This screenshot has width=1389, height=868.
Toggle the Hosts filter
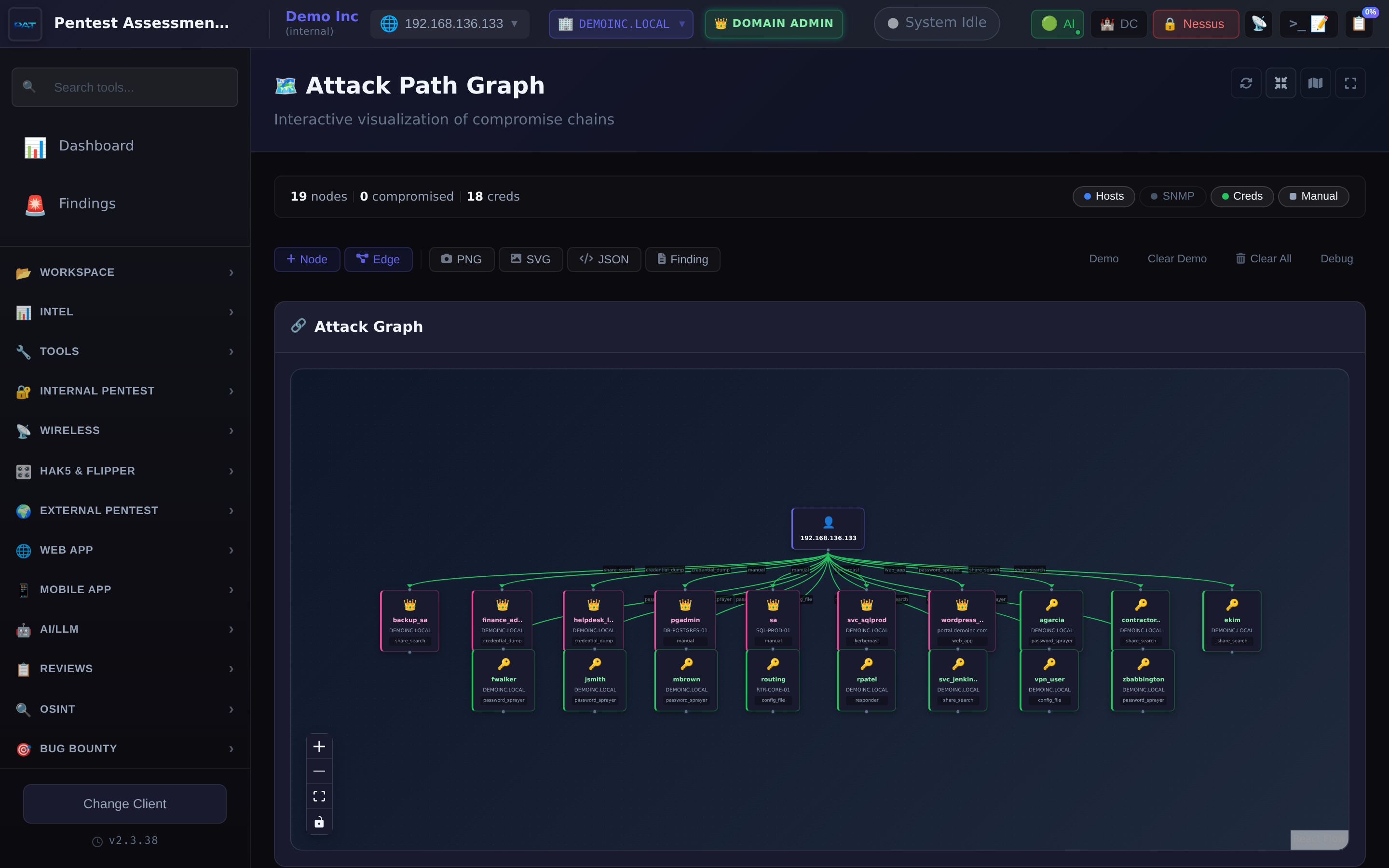click(x=1103, y=196)
